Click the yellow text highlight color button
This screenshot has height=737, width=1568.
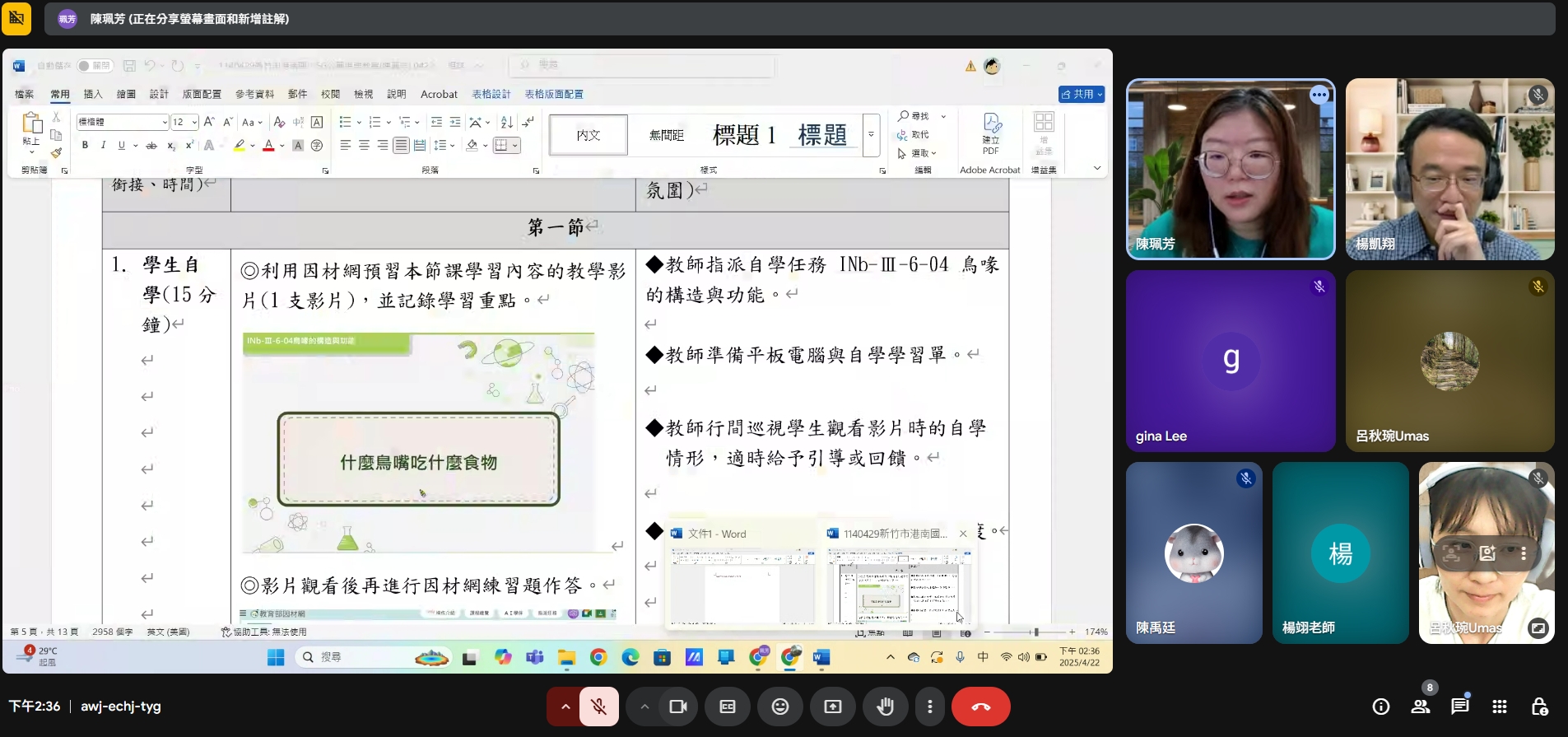tap(239, 146)
